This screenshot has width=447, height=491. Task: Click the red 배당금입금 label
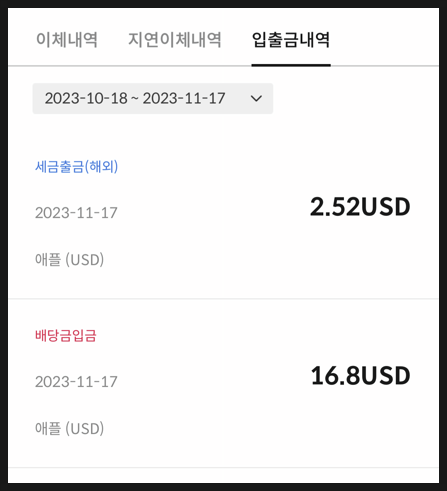[x=66, y=335]
